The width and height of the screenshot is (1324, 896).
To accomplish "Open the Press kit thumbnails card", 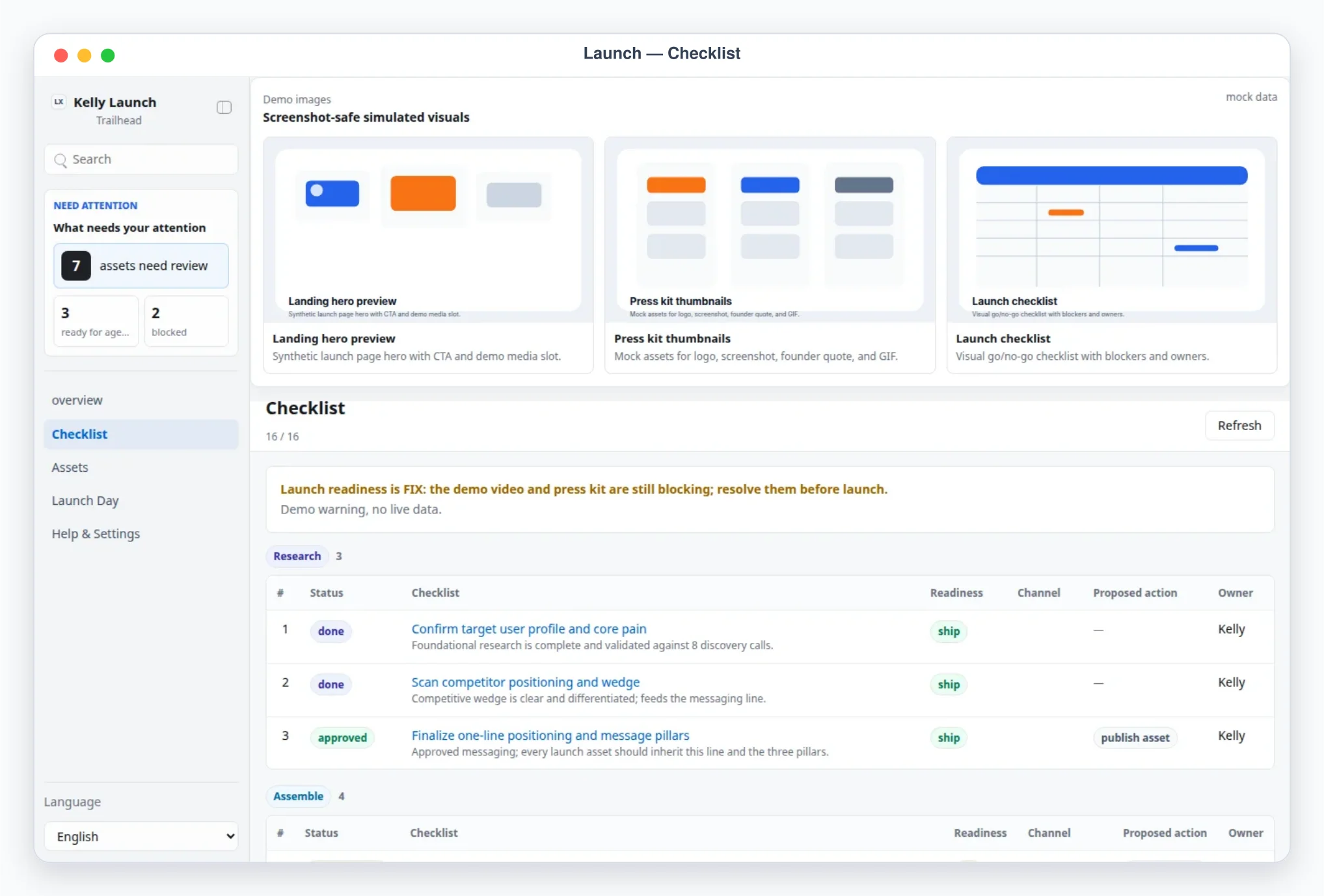I will pyautogui.click(x=770, y=255).
